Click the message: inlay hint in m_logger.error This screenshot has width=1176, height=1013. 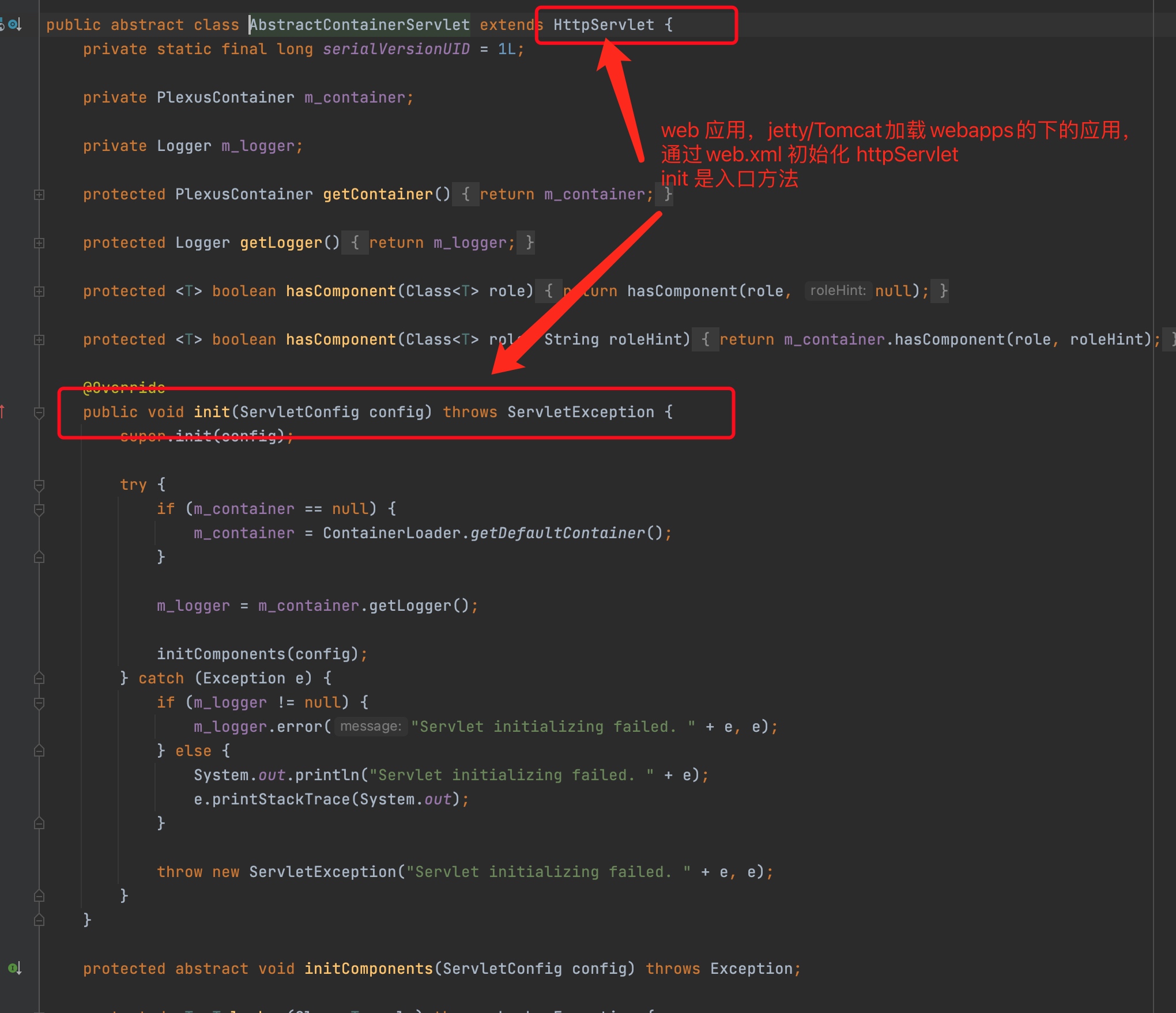[x=371, y=727]
